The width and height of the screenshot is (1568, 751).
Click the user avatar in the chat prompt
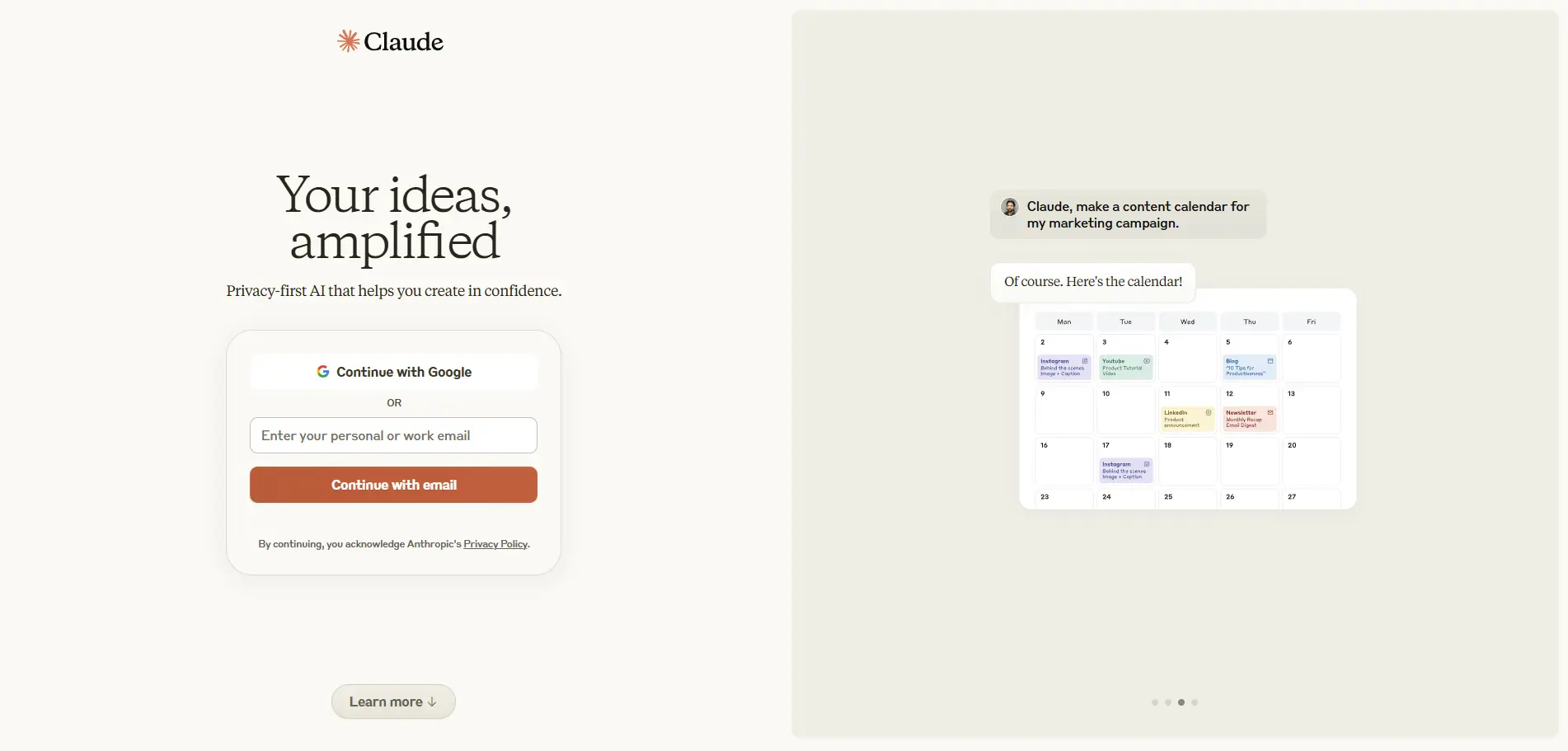(1010, 207)
